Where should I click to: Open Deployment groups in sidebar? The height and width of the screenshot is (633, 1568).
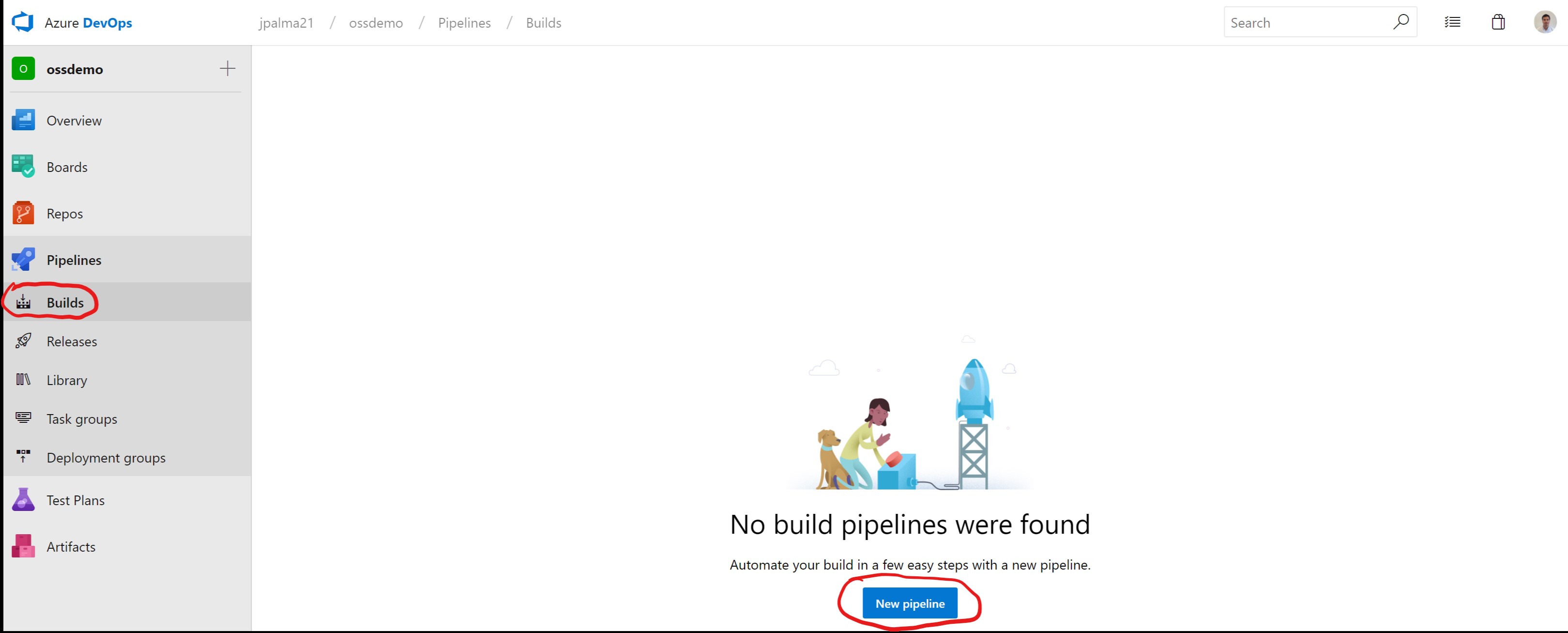click(x=106, y=458)
